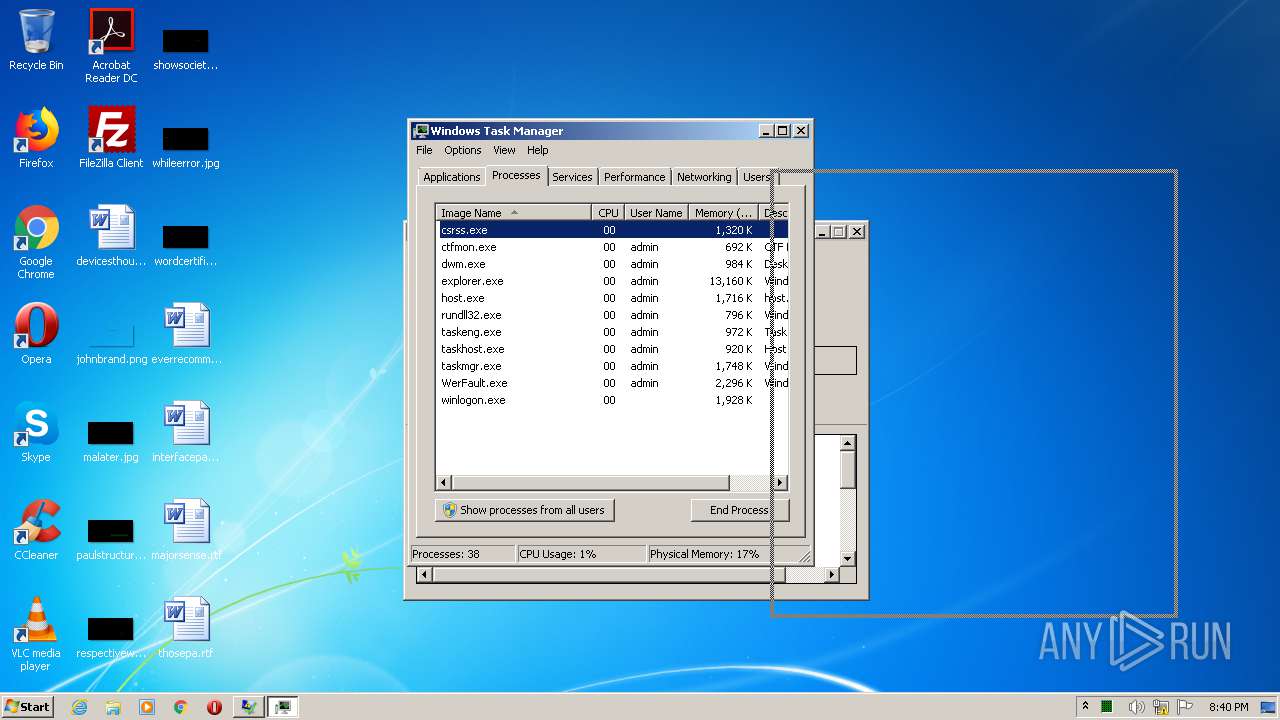This screenshot has width=1280, height=720.
Task: Switch to the Users tab
Action: click(756, 177)
